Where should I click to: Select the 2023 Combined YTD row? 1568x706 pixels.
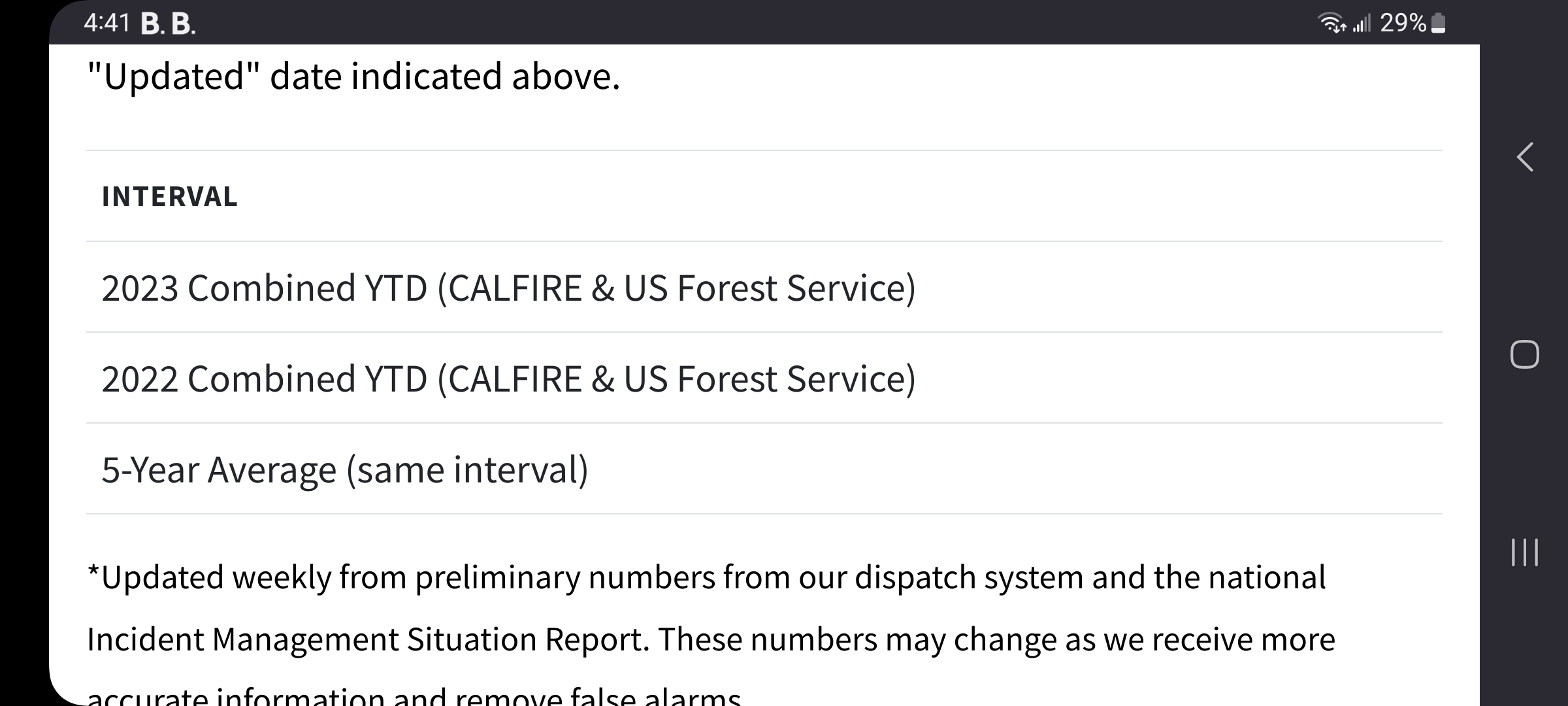pos(764,287)
